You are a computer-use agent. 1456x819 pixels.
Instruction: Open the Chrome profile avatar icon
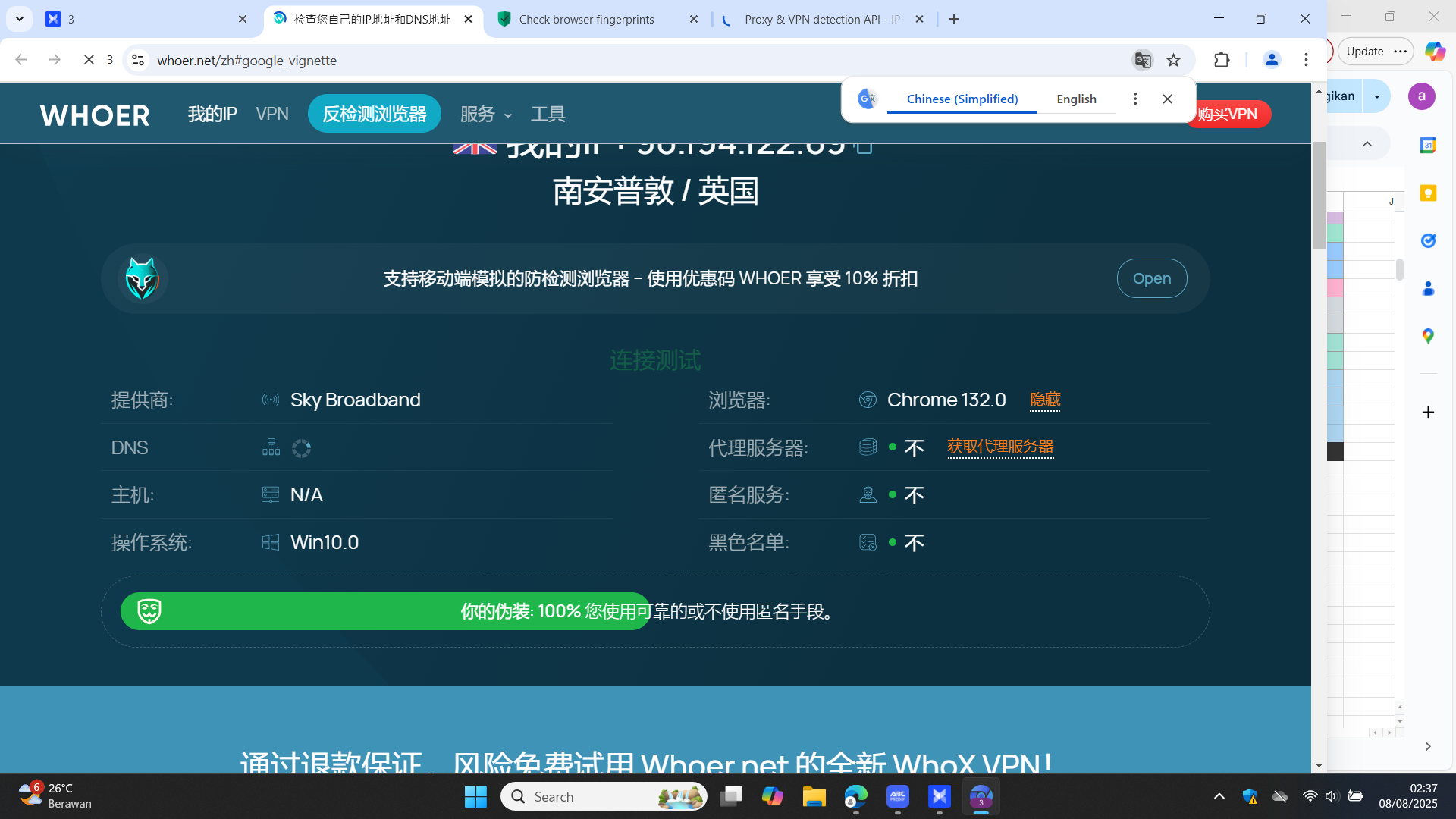click(x=1272, y=60)
